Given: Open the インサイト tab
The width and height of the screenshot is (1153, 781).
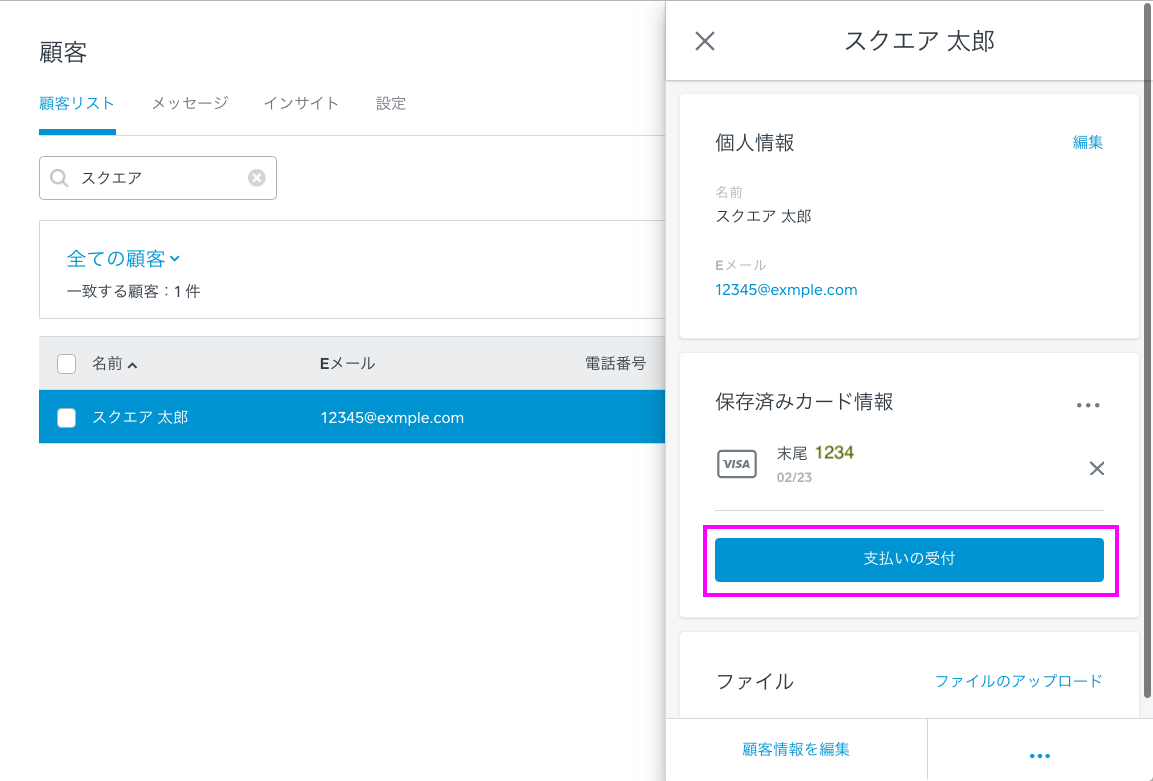Looking at the screenshot, I should point(301,103).
